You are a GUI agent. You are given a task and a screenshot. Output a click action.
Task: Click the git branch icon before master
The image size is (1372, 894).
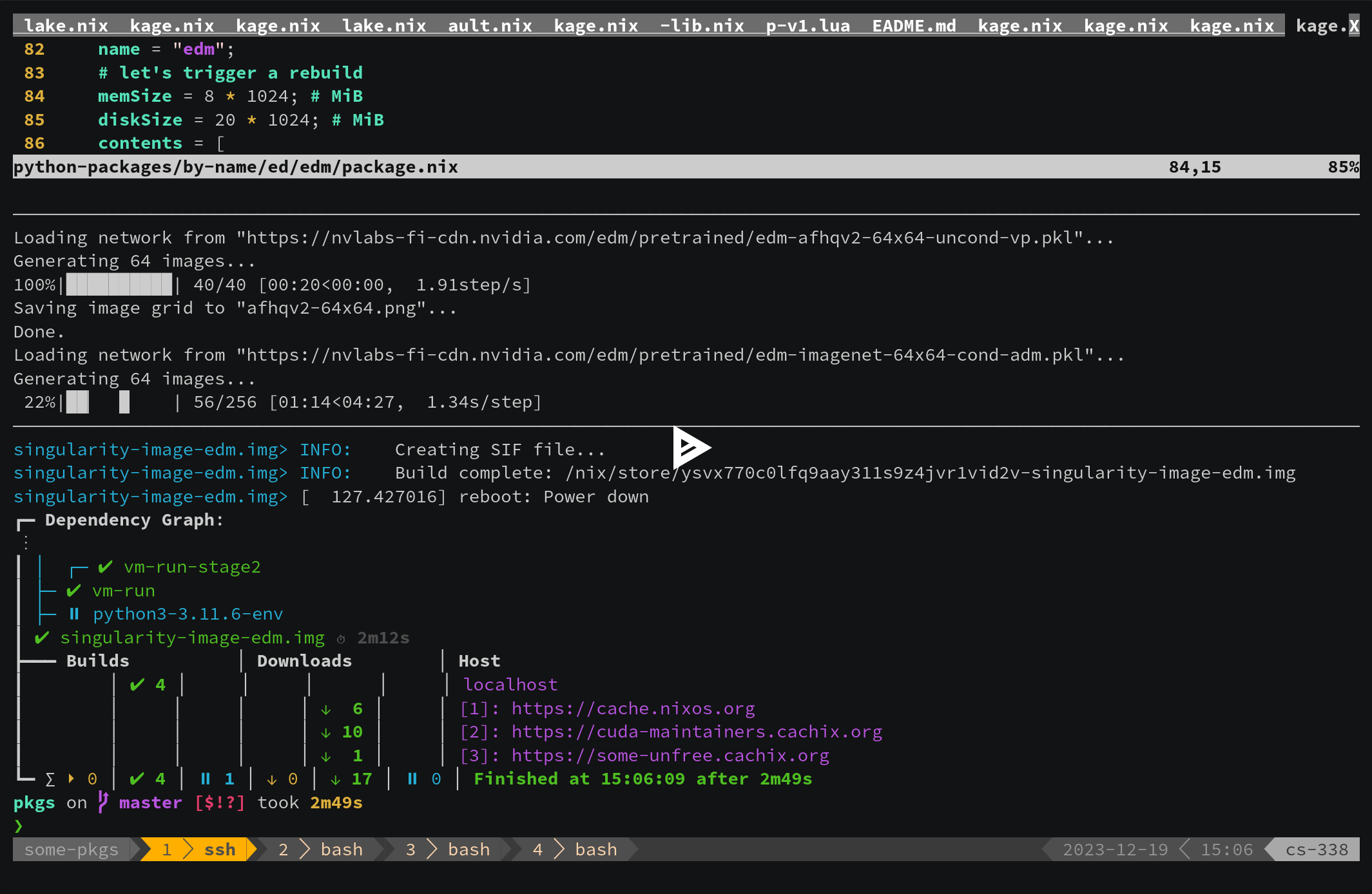click(103, 803)
